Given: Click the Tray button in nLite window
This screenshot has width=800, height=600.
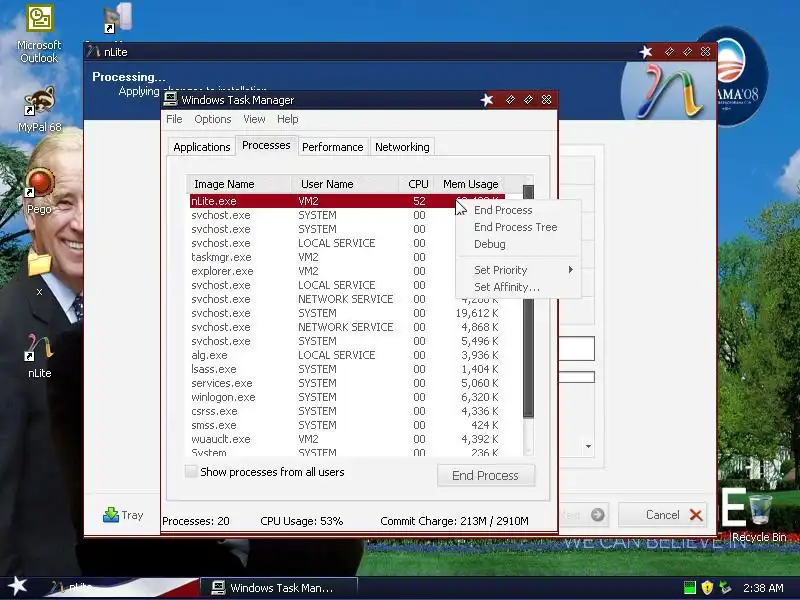Looking at the screenshot, I should (x=123, y=515).
